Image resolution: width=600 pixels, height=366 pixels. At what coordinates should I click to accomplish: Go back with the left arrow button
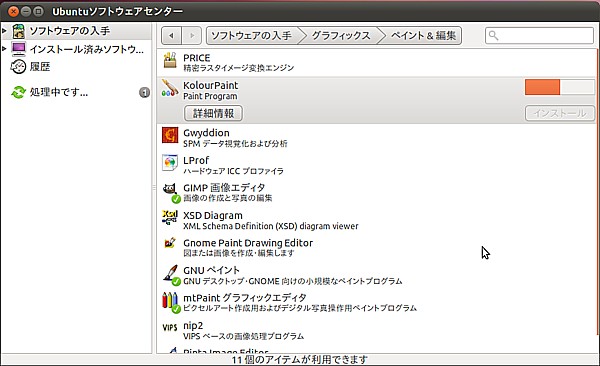click(x=171, y=36)
